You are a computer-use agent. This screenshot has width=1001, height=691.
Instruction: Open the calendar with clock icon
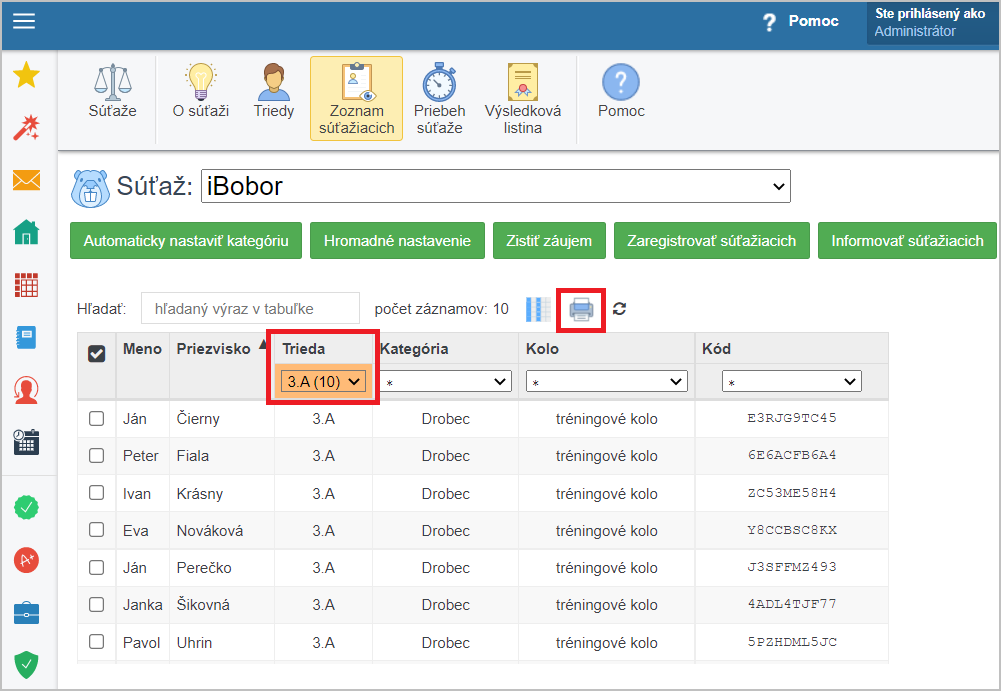(26, 442)
